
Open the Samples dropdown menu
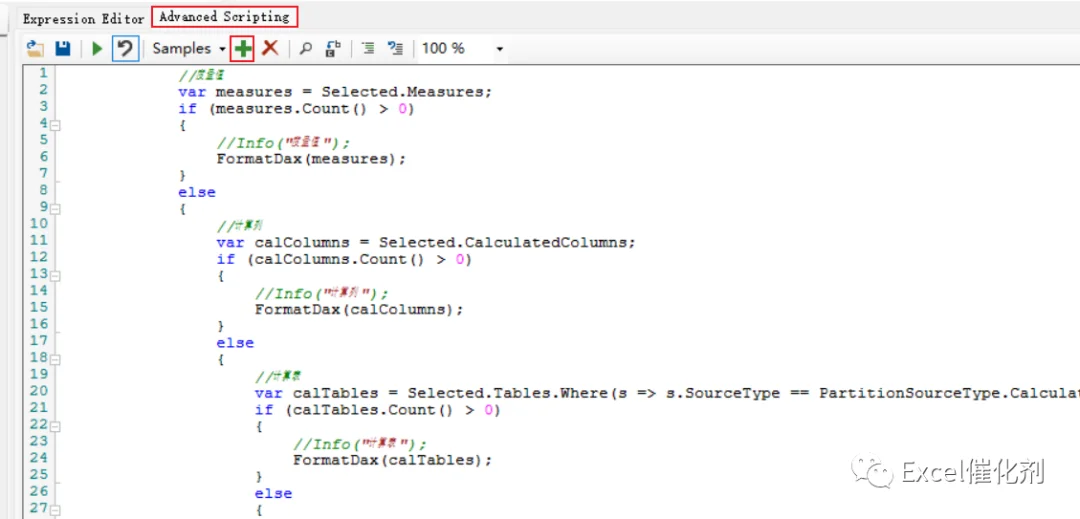point(189,49)
